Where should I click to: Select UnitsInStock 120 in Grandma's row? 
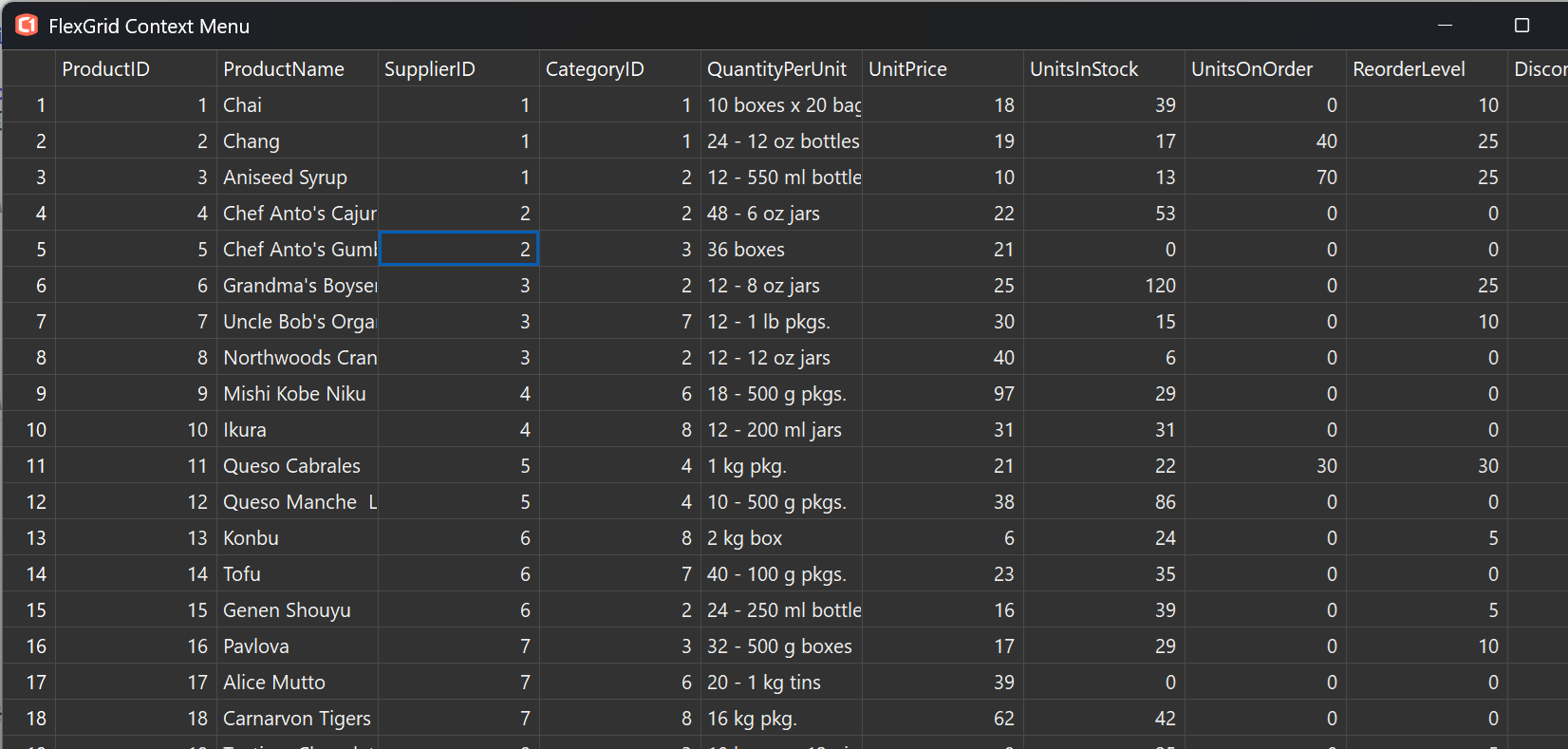click(x=1105, y=286)
